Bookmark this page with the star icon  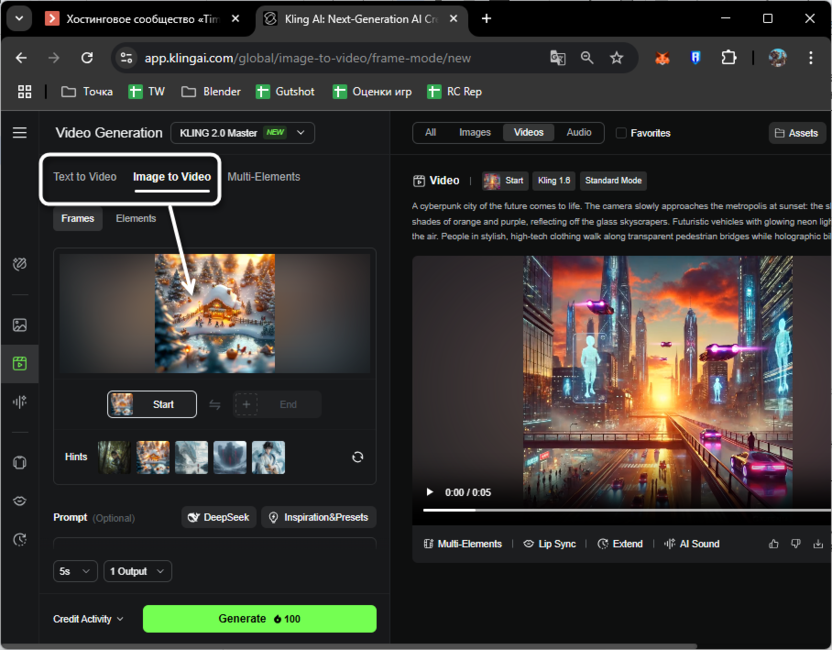click(616, 58)
